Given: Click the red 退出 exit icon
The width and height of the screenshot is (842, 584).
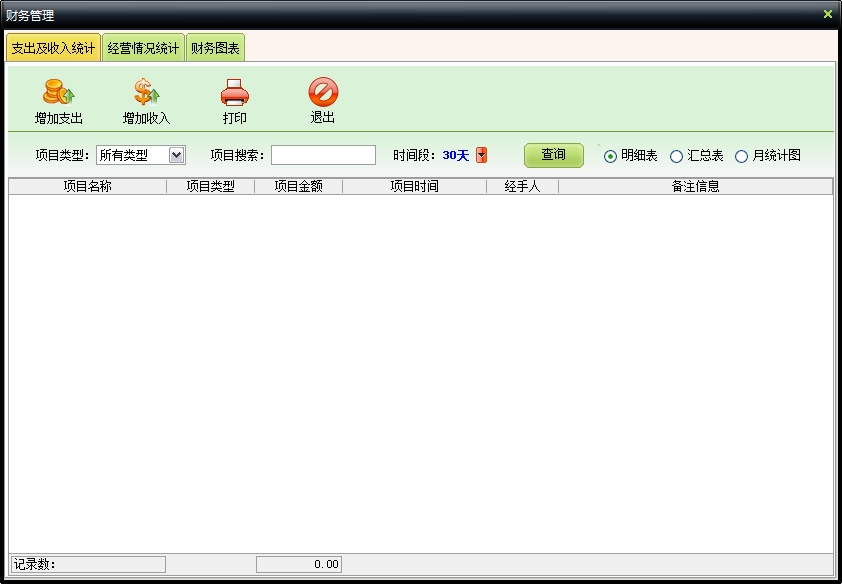Looking at the screenshot, I should tap(322, 93).
